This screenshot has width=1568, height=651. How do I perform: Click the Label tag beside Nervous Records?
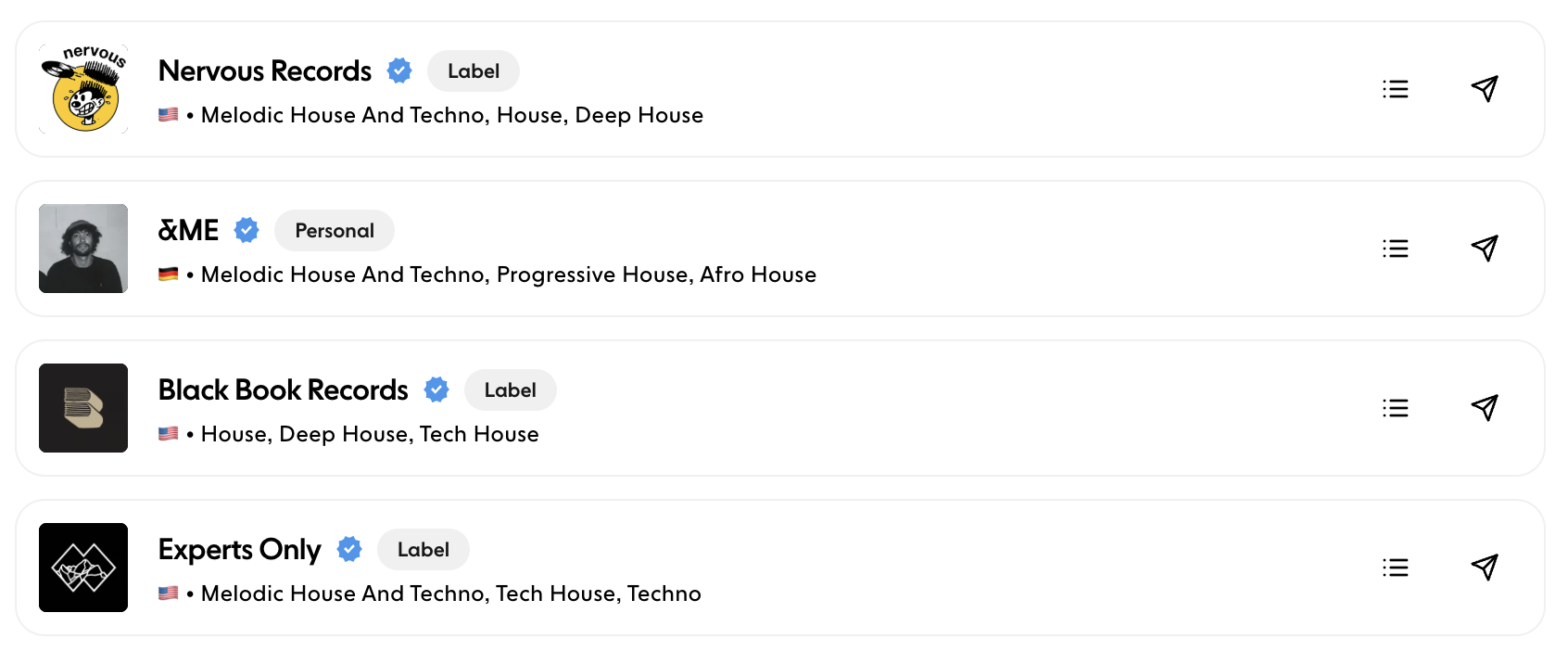474,71
